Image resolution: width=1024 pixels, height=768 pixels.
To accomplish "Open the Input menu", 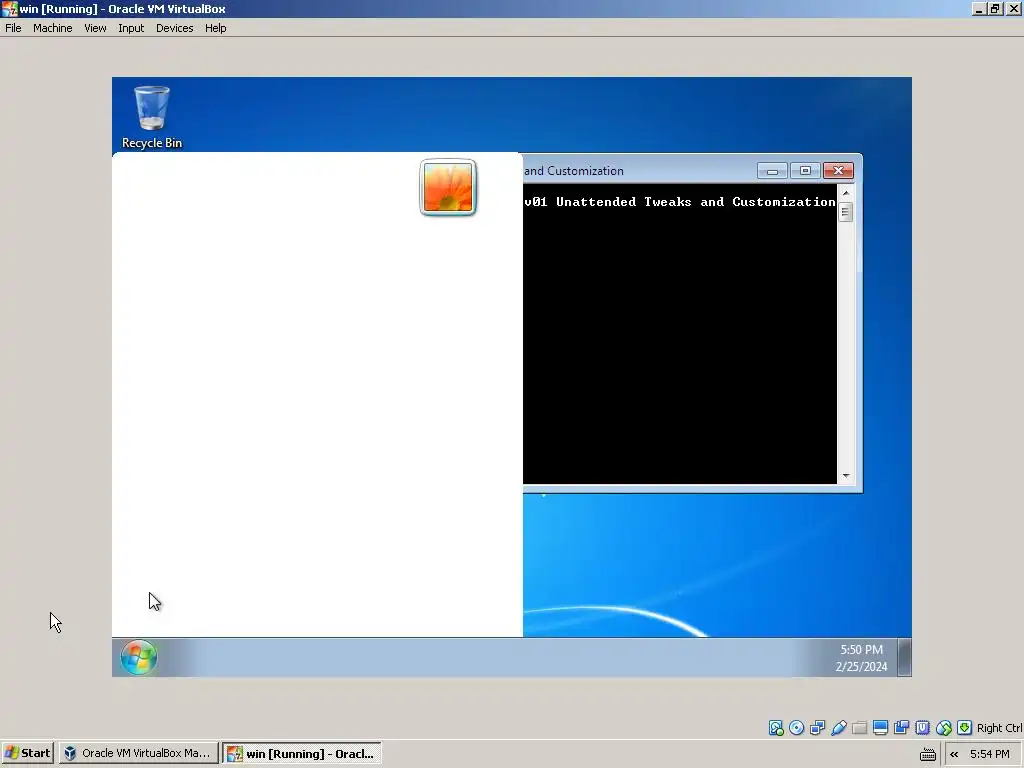I will (131, 28).
